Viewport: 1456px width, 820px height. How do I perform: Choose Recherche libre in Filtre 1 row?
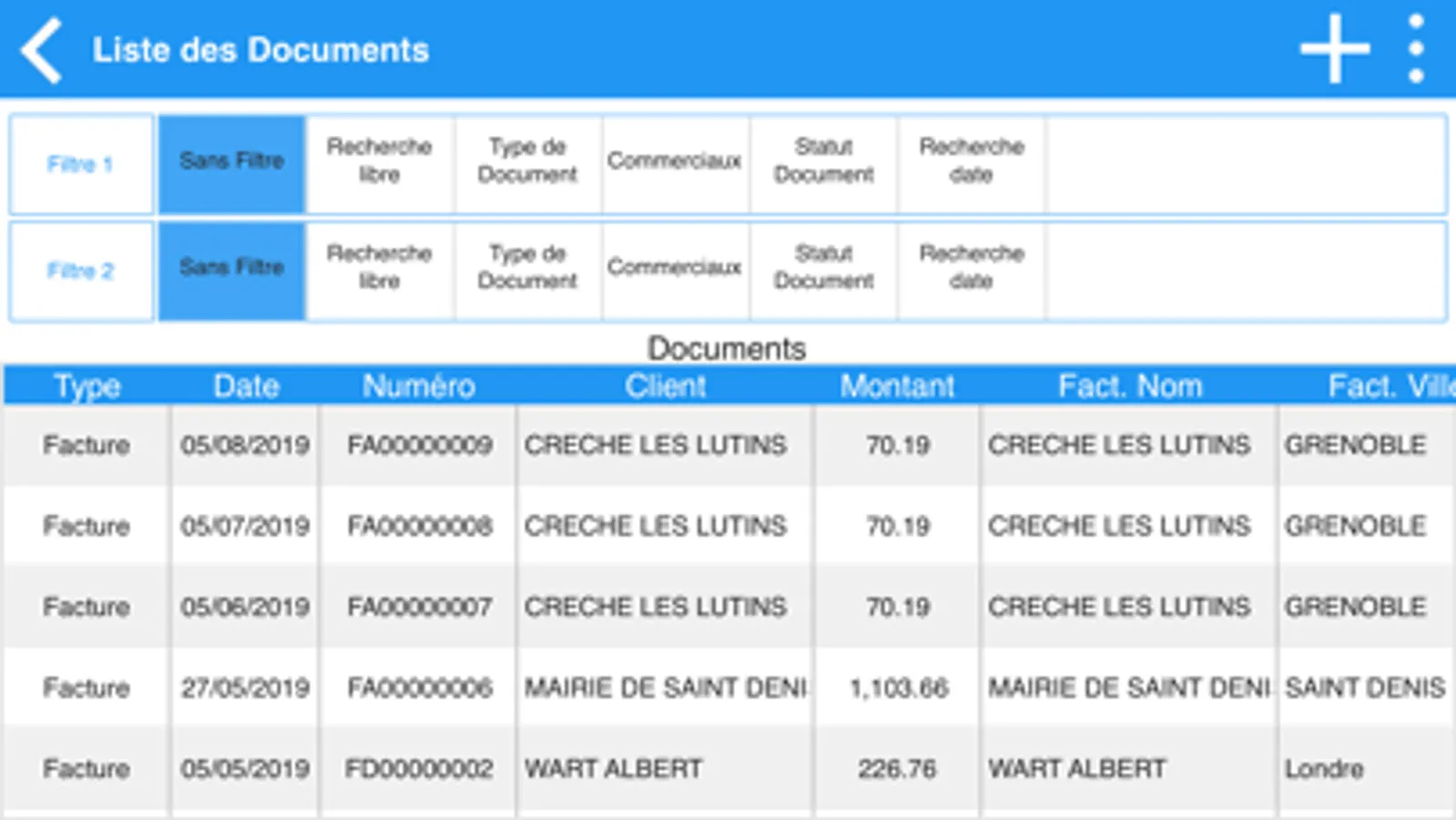(380, 164)
